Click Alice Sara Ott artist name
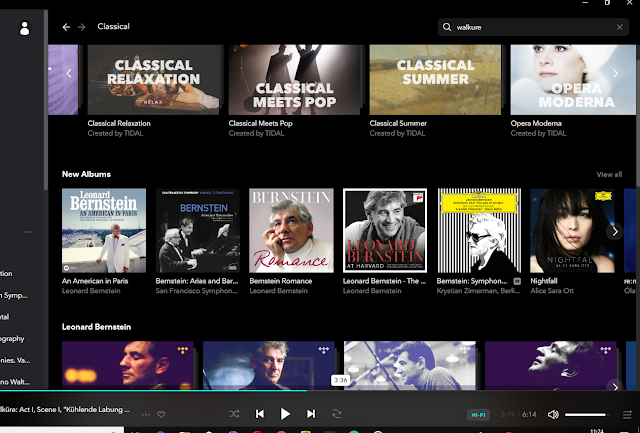Viewport: 640px width, 433px height. click(x=552, y=291)
